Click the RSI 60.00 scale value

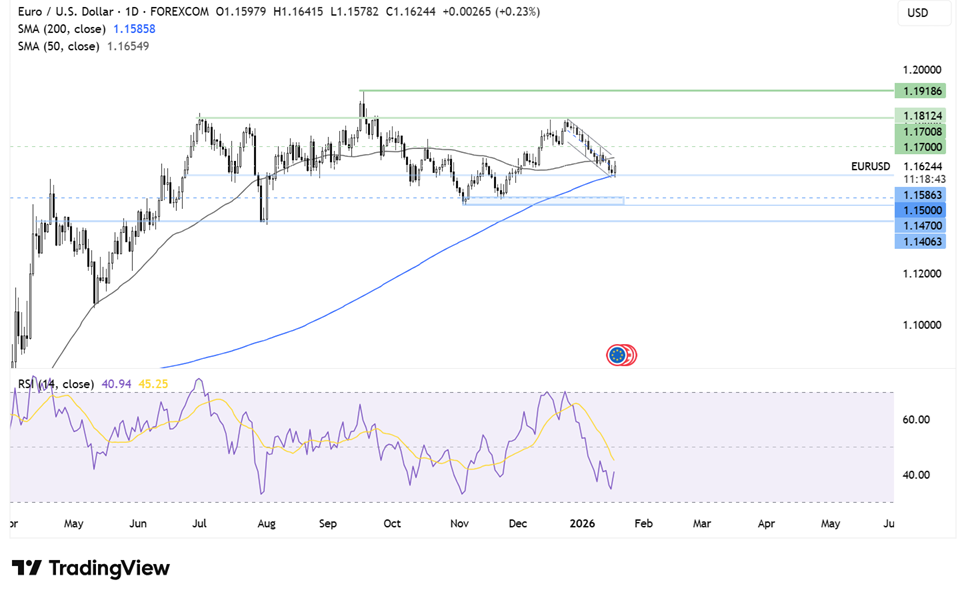(917, 420)
